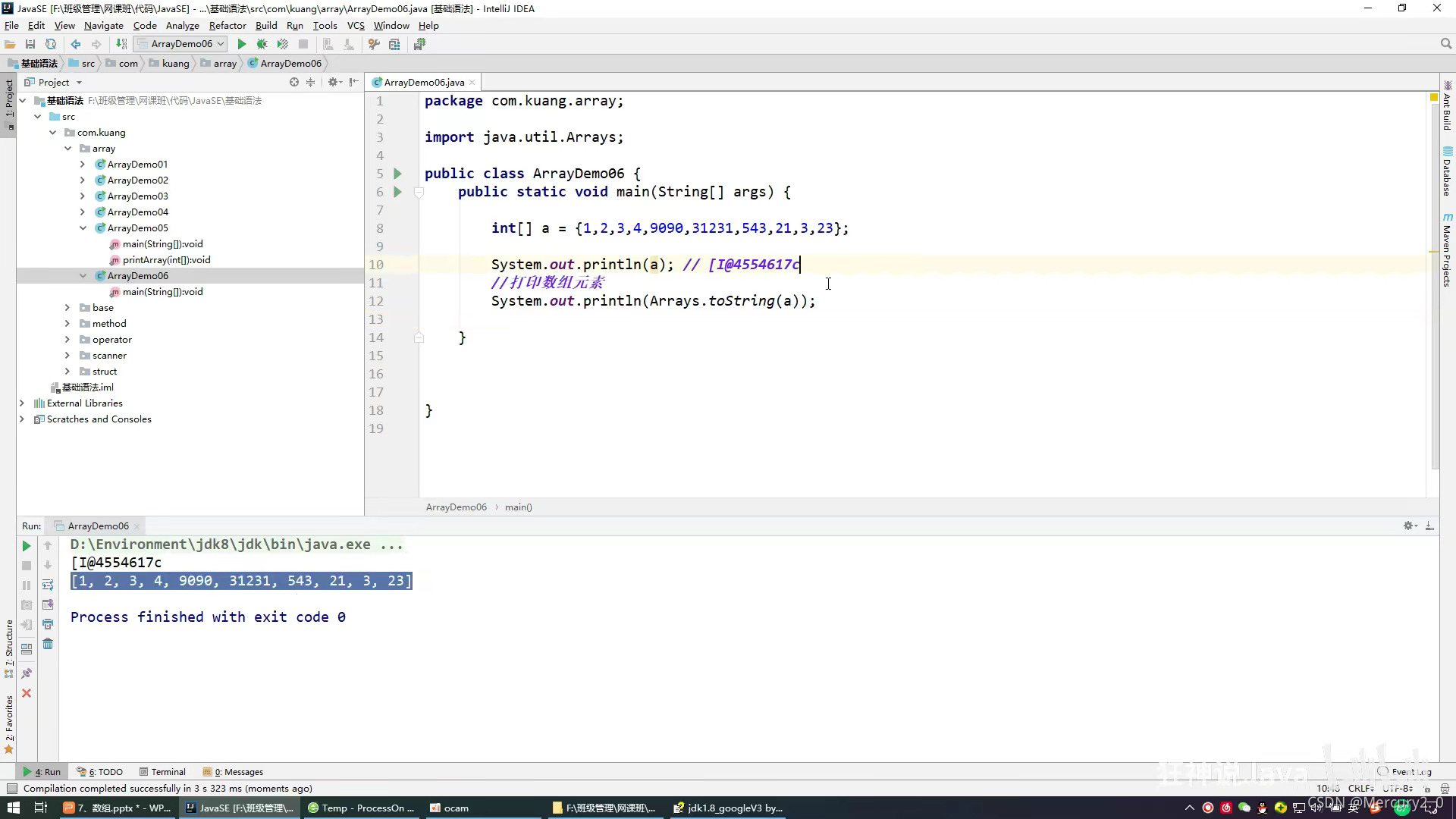Run ArrayDemo06 from main toolbar
Viewport: 1456px width, 819px height.
(x=242, y=44)
